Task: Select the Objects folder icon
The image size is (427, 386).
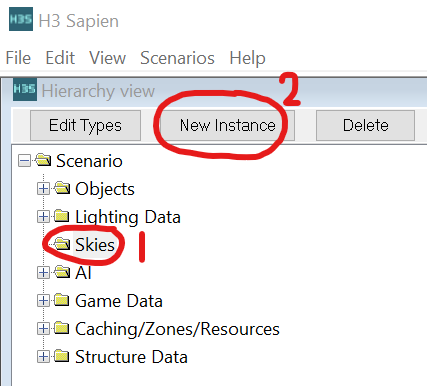Action: pos(62,188)
